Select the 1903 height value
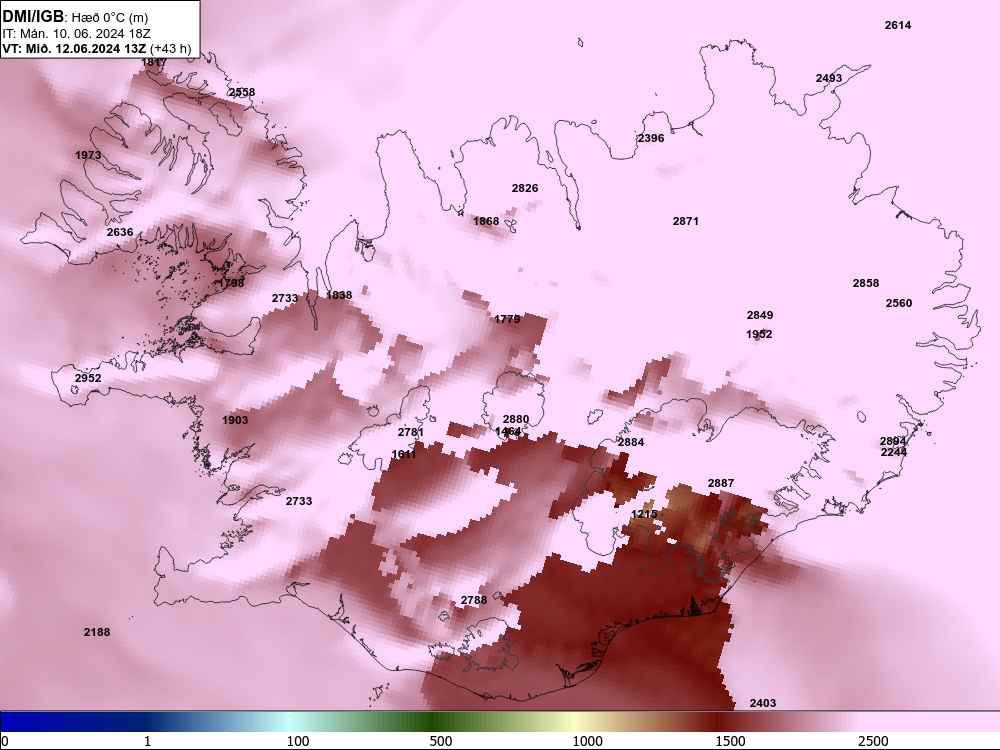This screenshot has height=750, width=1000. point(235,420)
